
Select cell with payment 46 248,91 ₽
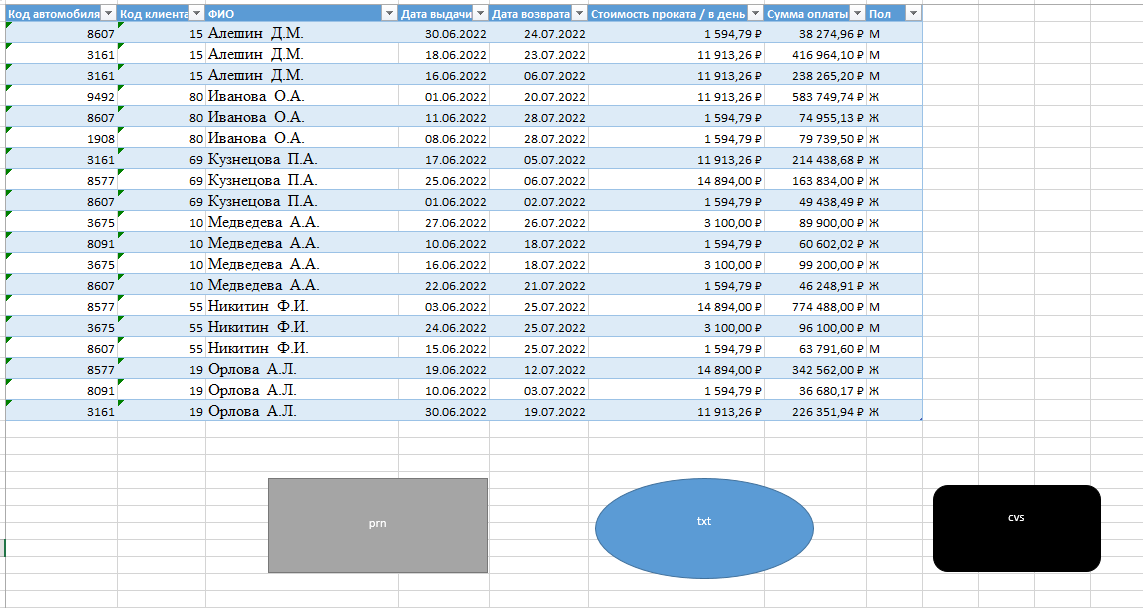(x=815, y=285)
